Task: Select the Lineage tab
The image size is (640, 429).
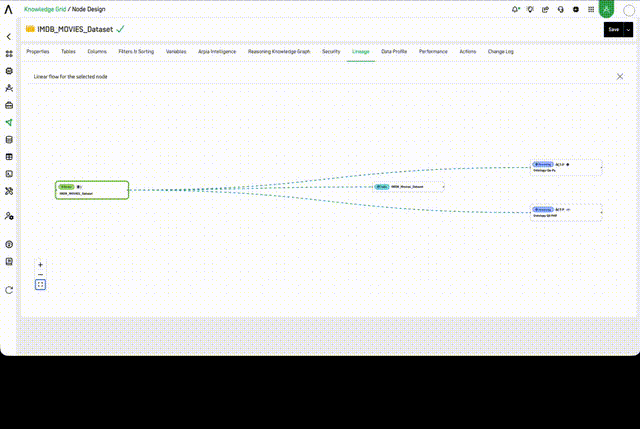Action: click(361, 51)
